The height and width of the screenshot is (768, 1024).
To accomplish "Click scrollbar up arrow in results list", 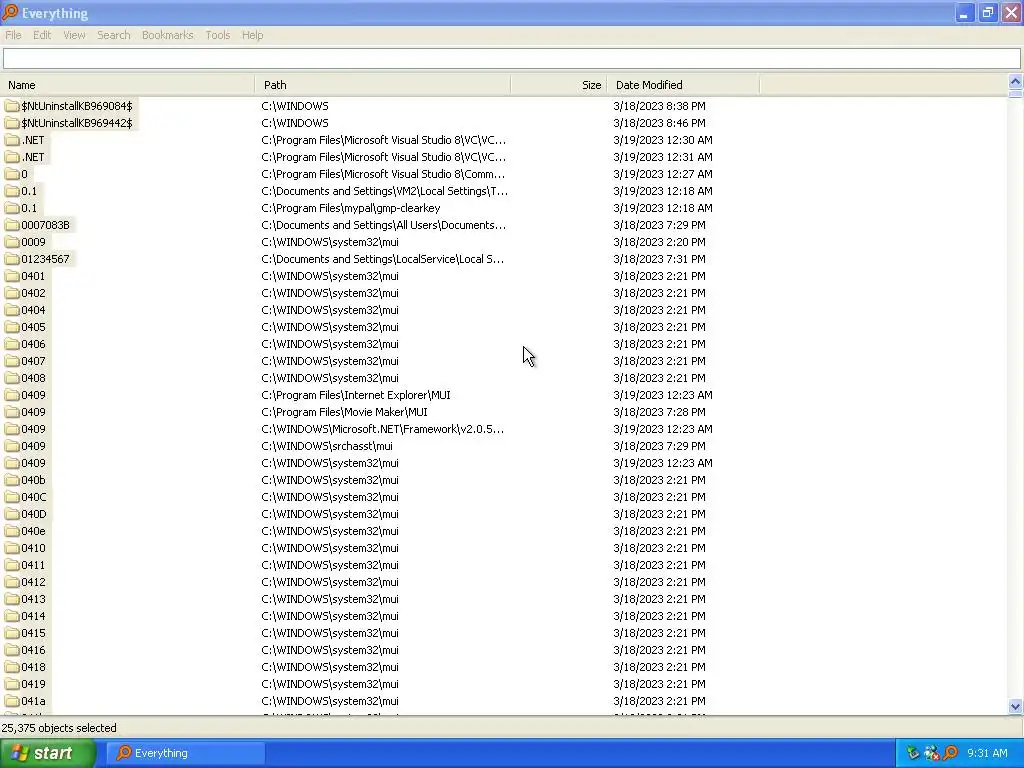I will tap(1015, 82).
